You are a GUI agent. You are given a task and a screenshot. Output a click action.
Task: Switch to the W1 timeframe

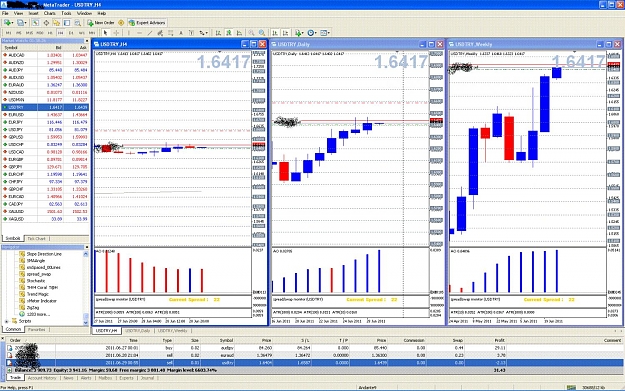82,33
